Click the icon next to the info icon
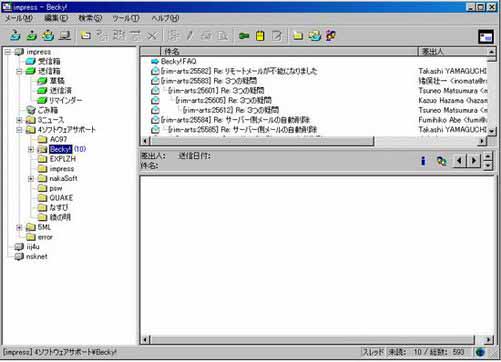The height and width of the screenshot is (362, 501). 442,161
